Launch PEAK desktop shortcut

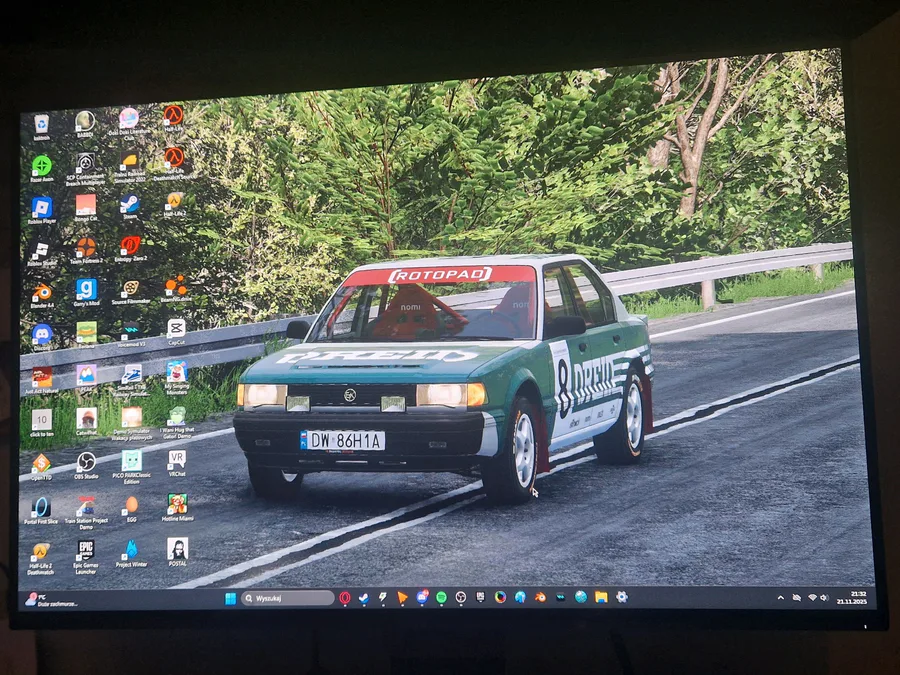(86, 379)
